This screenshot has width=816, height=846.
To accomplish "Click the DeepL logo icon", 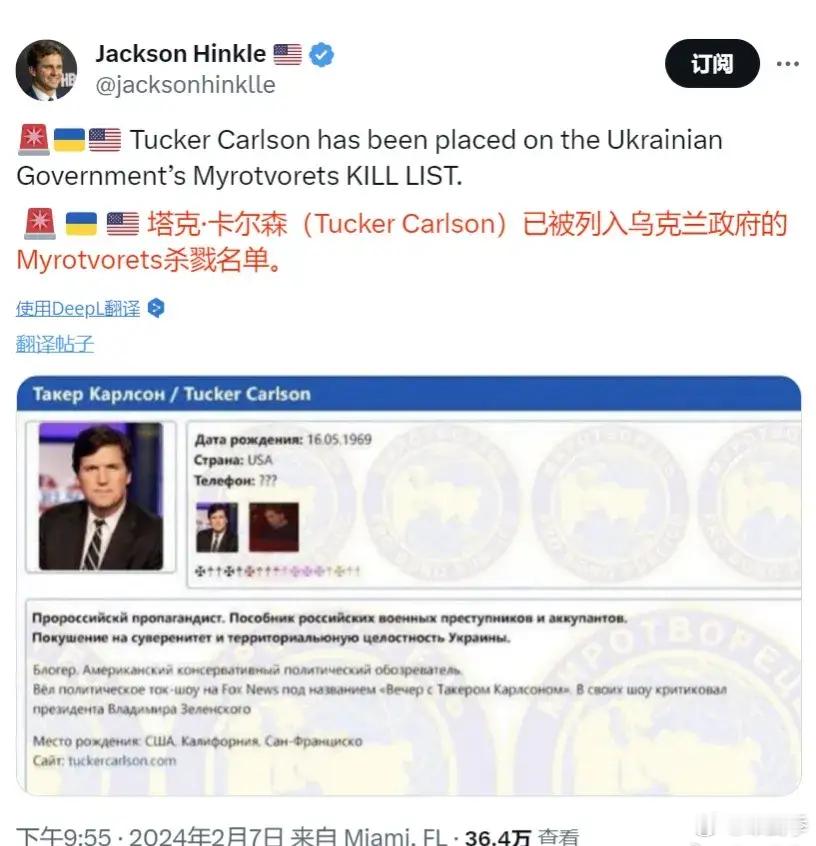I will tap(156, 308).
